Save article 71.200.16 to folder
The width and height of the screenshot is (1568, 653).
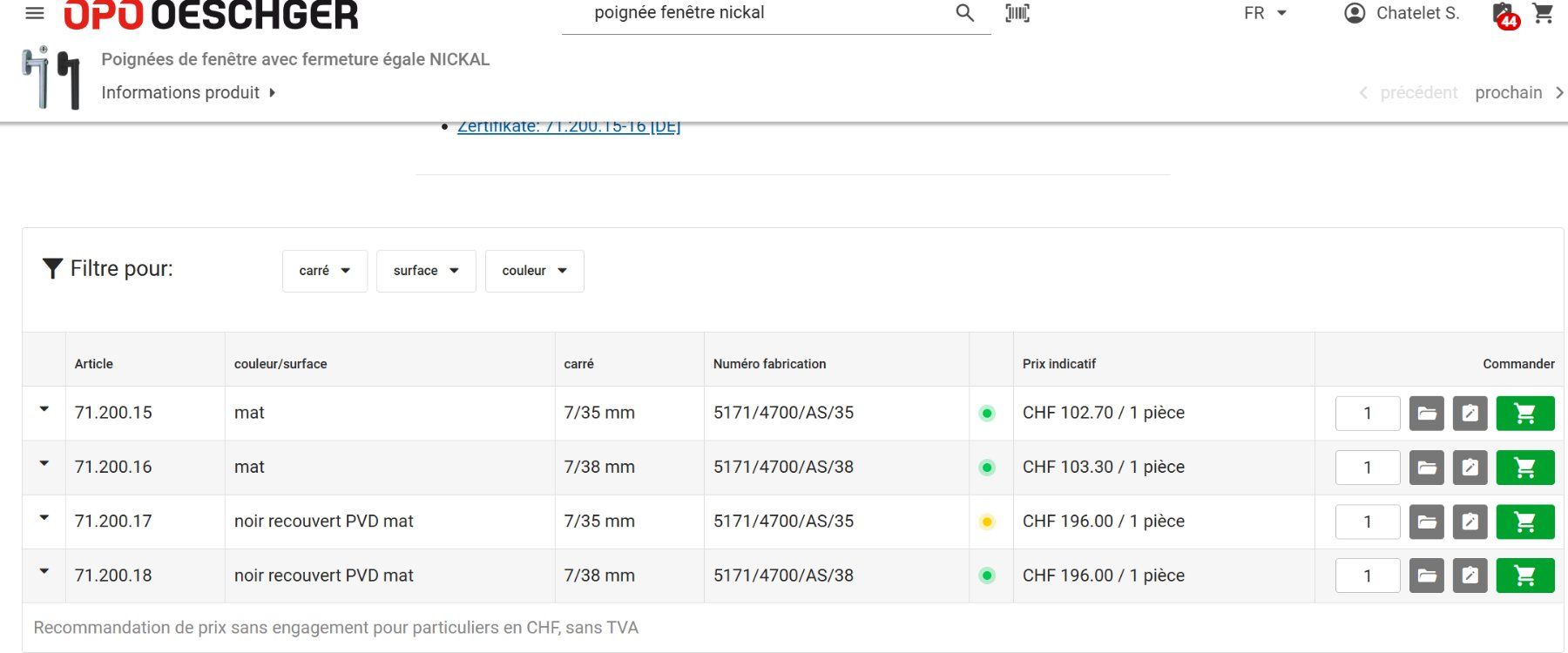click(1427, 468)
